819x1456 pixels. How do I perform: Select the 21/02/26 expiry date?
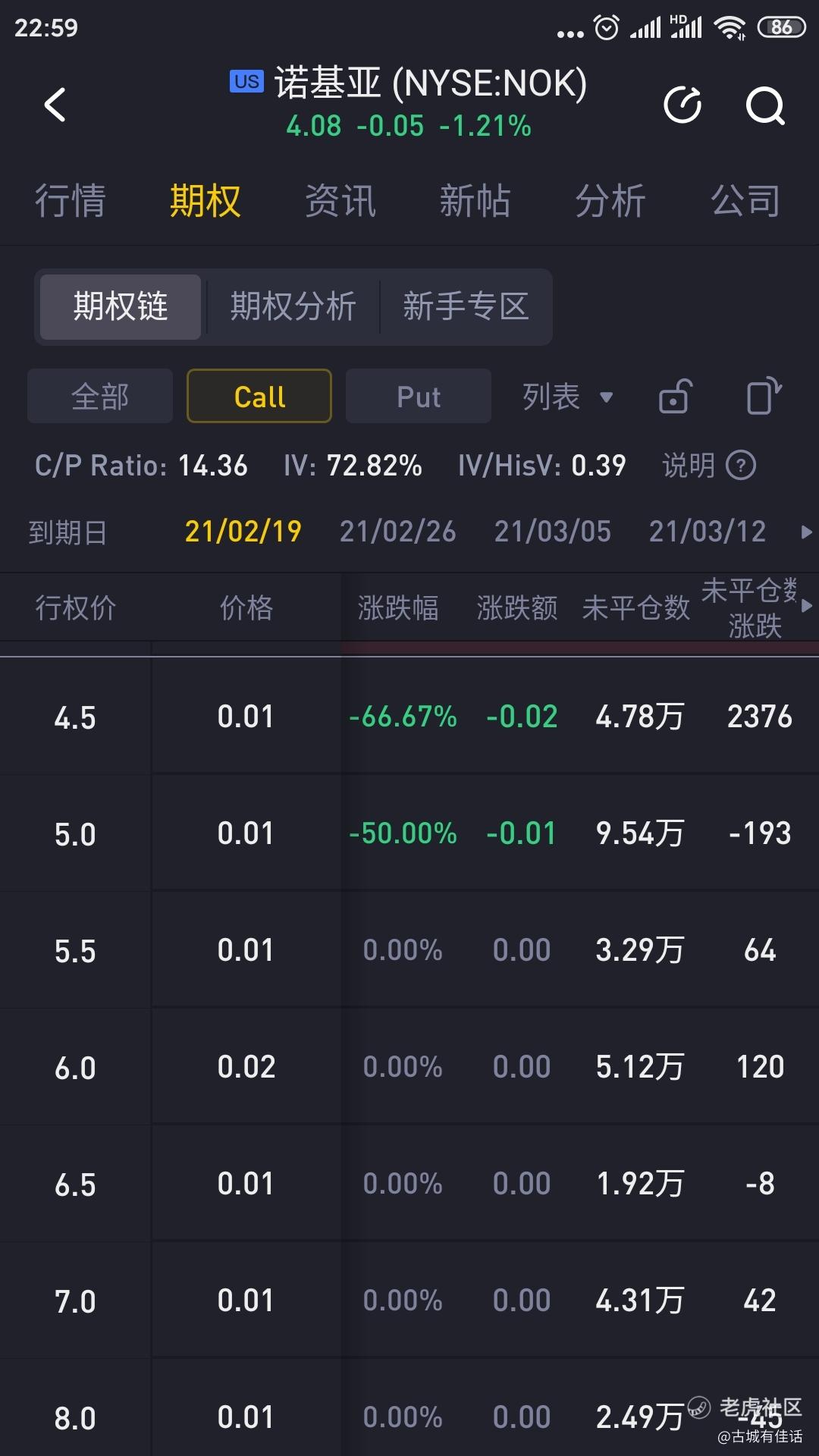(398, 532)
